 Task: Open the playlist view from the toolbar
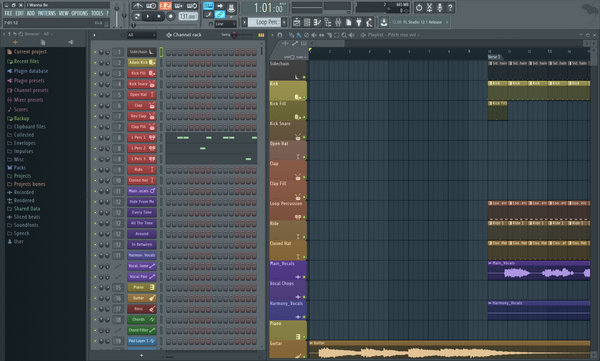pos(297,23)
